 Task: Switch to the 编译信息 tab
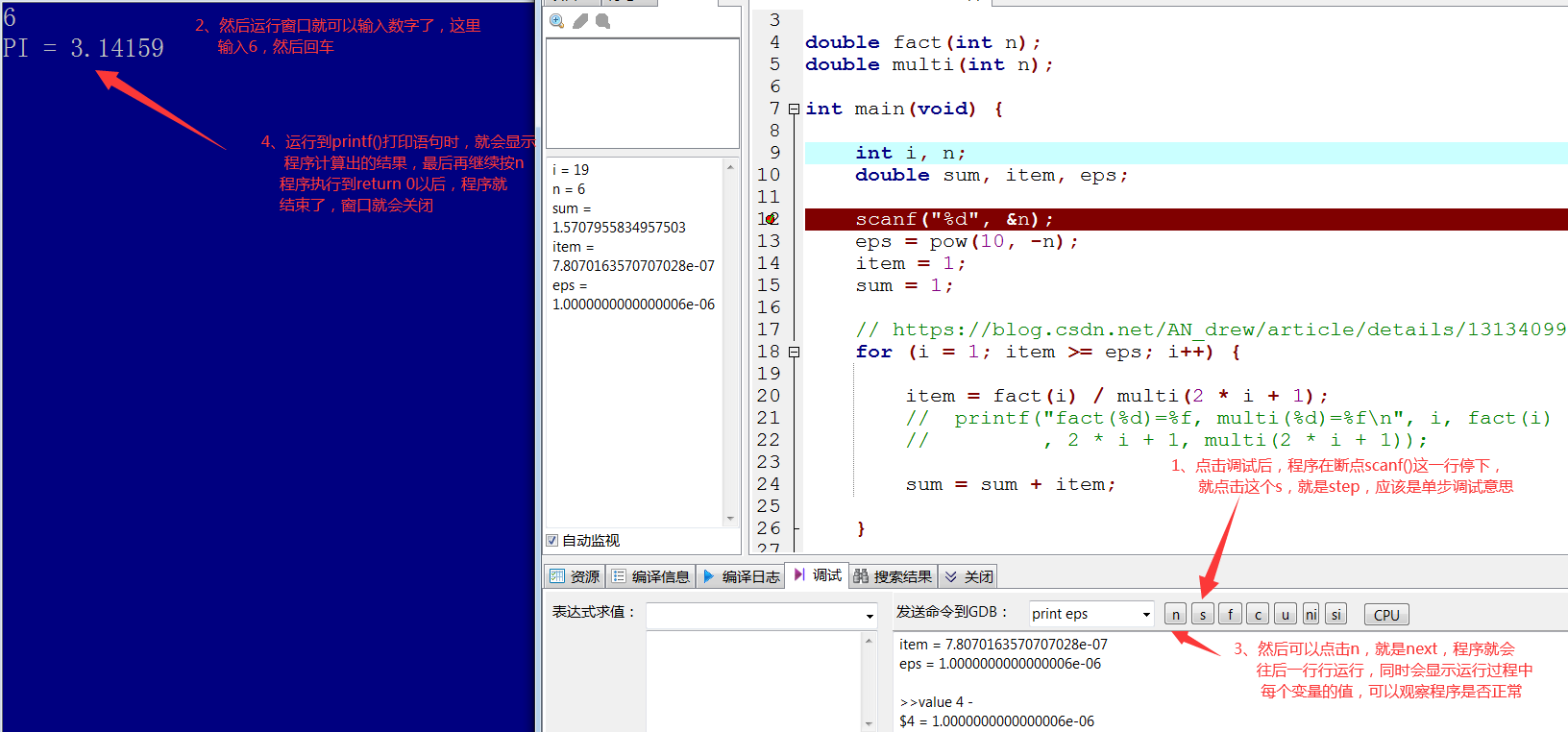(650, 576)
